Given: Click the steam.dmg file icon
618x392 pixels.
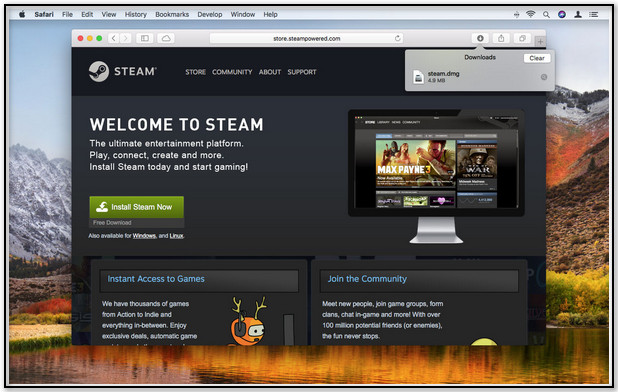Looking at the screenshot, I should (x=418, y=77).
